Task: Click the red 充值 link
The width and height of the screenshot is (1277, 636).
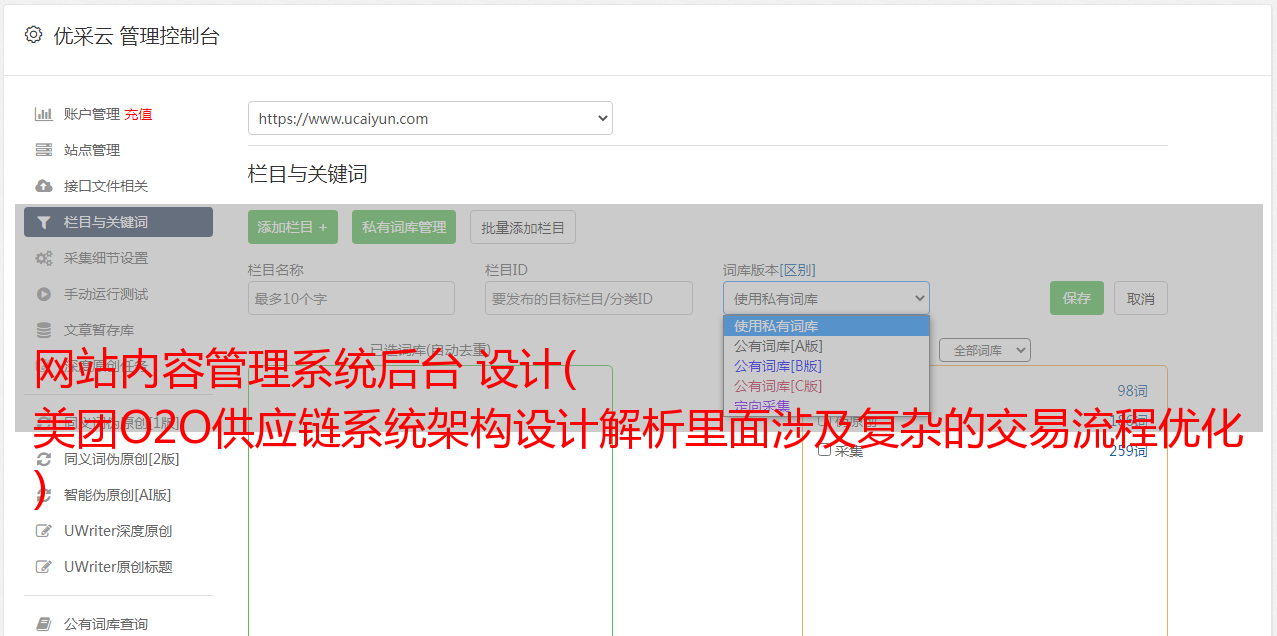Action: 138,114
